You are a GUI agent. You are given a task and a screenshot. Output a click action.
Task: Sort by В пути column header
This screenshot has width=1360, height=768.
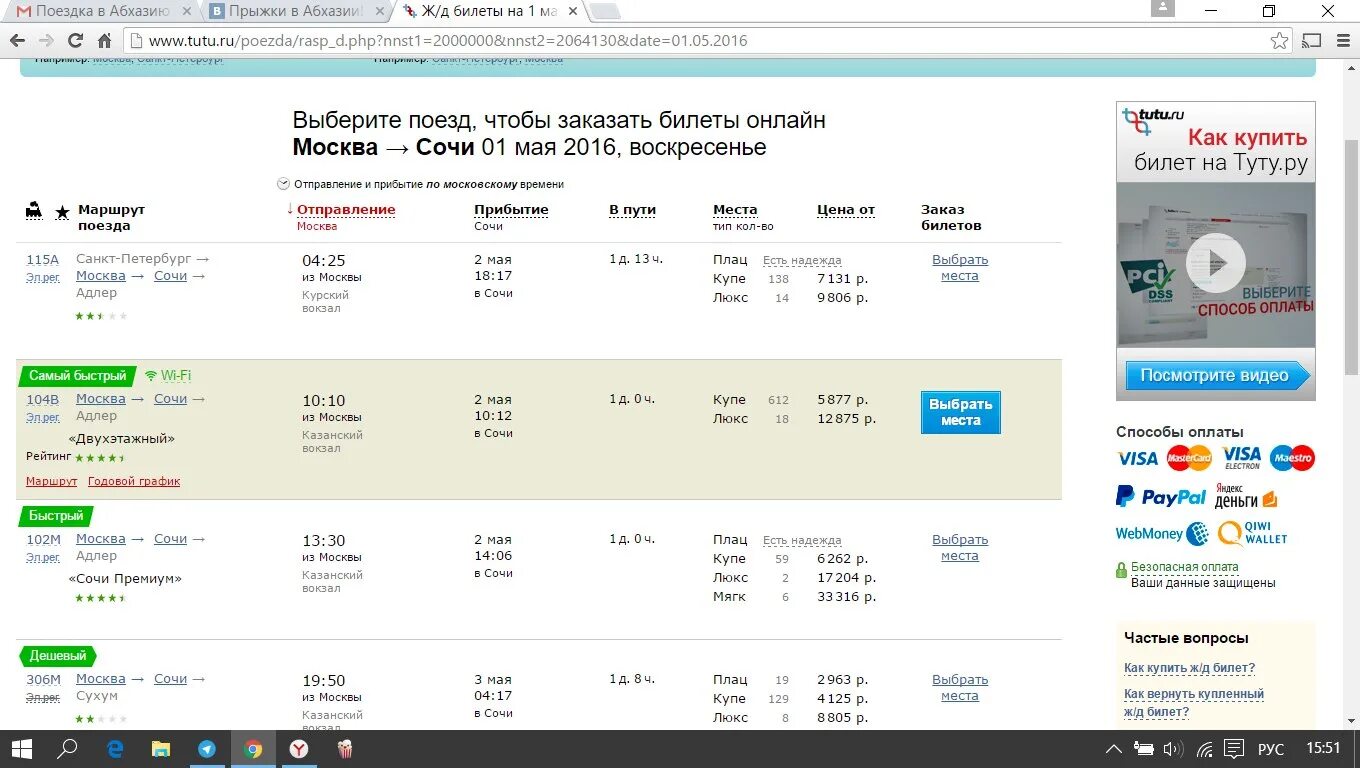632,210
